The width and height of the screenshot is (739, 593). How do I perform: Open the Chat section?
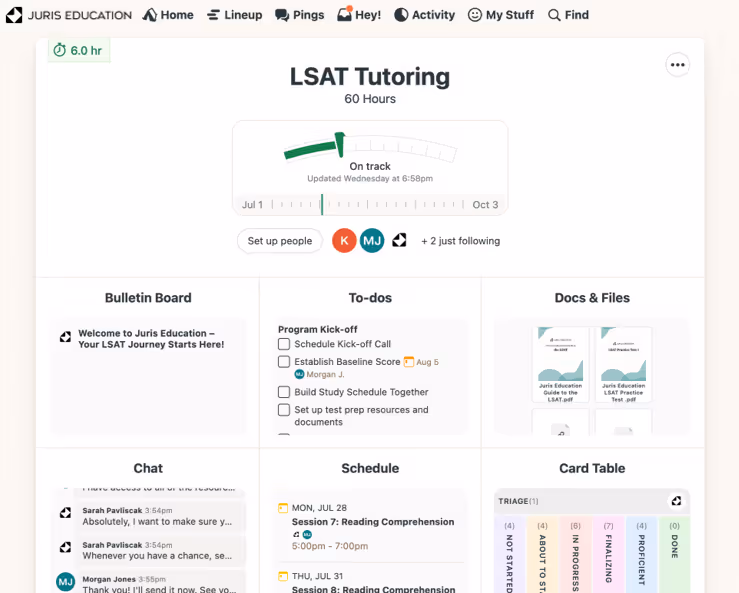[148, 468]
